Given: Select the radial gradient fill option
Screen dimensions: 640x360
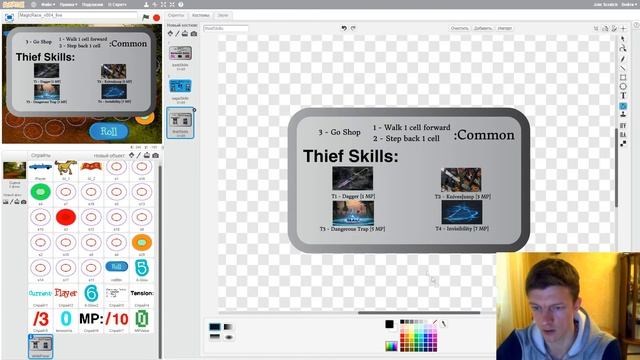Looking at the screenshot, I should (x=228, y=337).
